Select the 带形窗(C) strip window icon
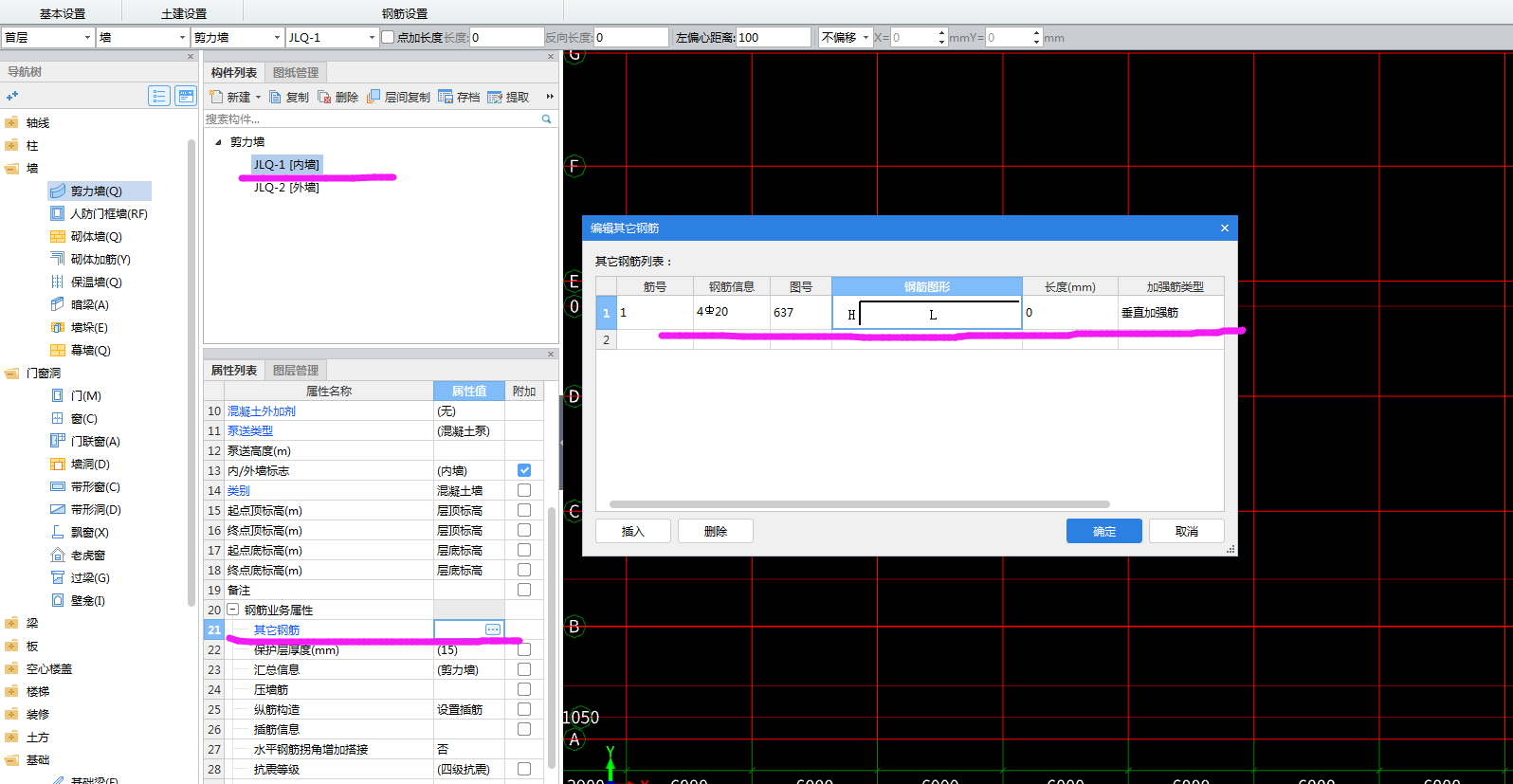Screen dimensions: 1513x784 click(58, 486)
